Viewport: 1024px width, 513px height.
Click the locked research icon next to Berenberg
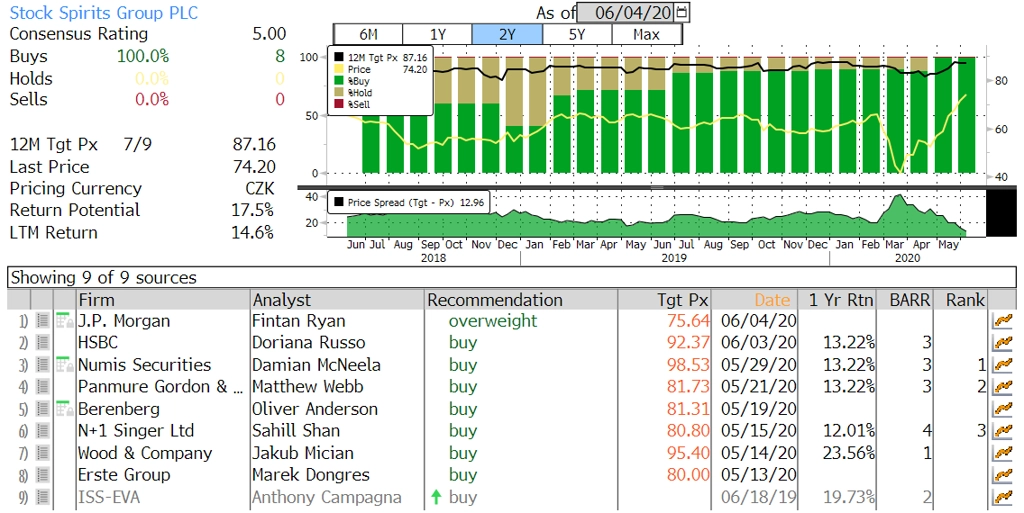point(65,409)
